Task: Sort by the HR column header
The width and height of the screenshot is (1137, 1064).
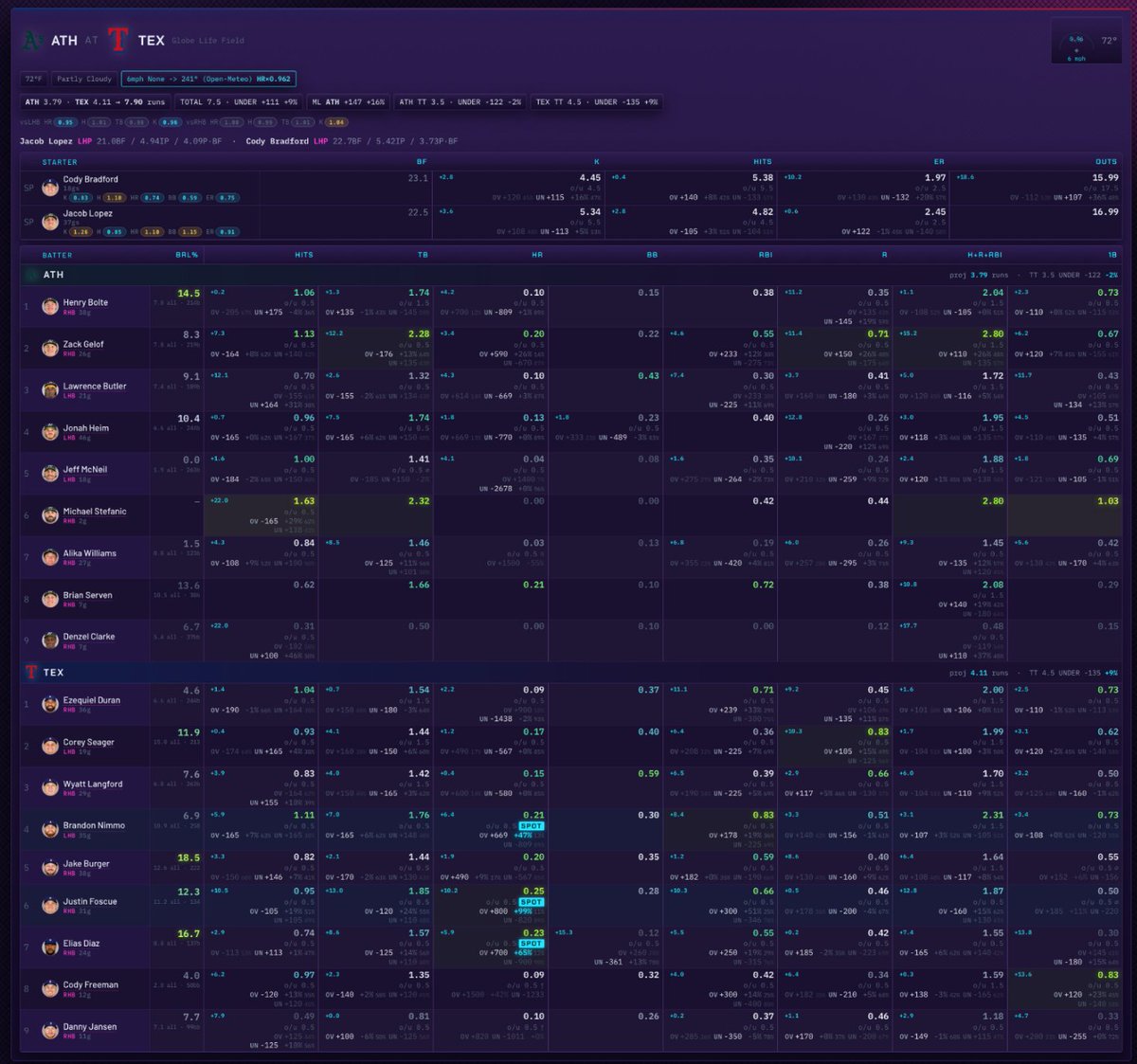Action: (537, 255)
